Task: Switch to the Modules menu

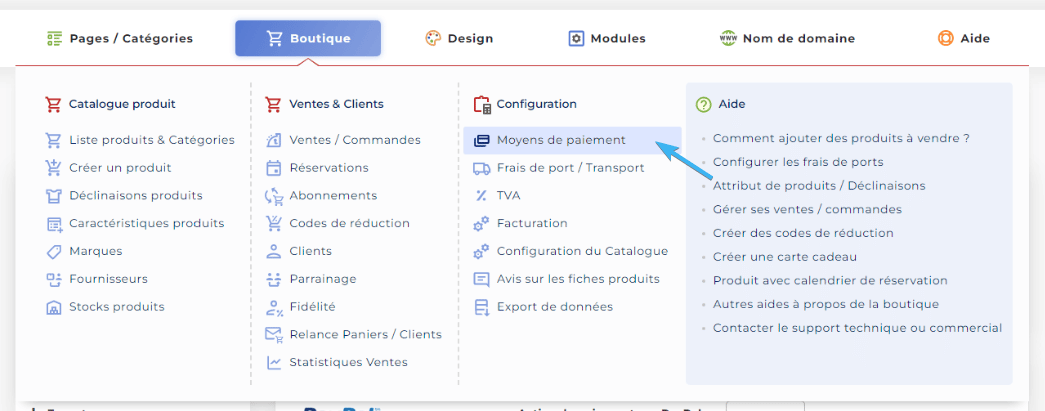Action: point(607,39)
